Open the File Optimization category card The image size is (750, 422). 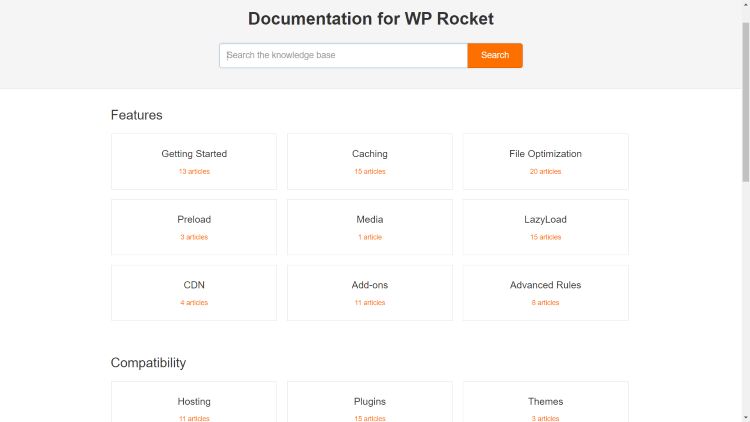(x=546, y=162)
